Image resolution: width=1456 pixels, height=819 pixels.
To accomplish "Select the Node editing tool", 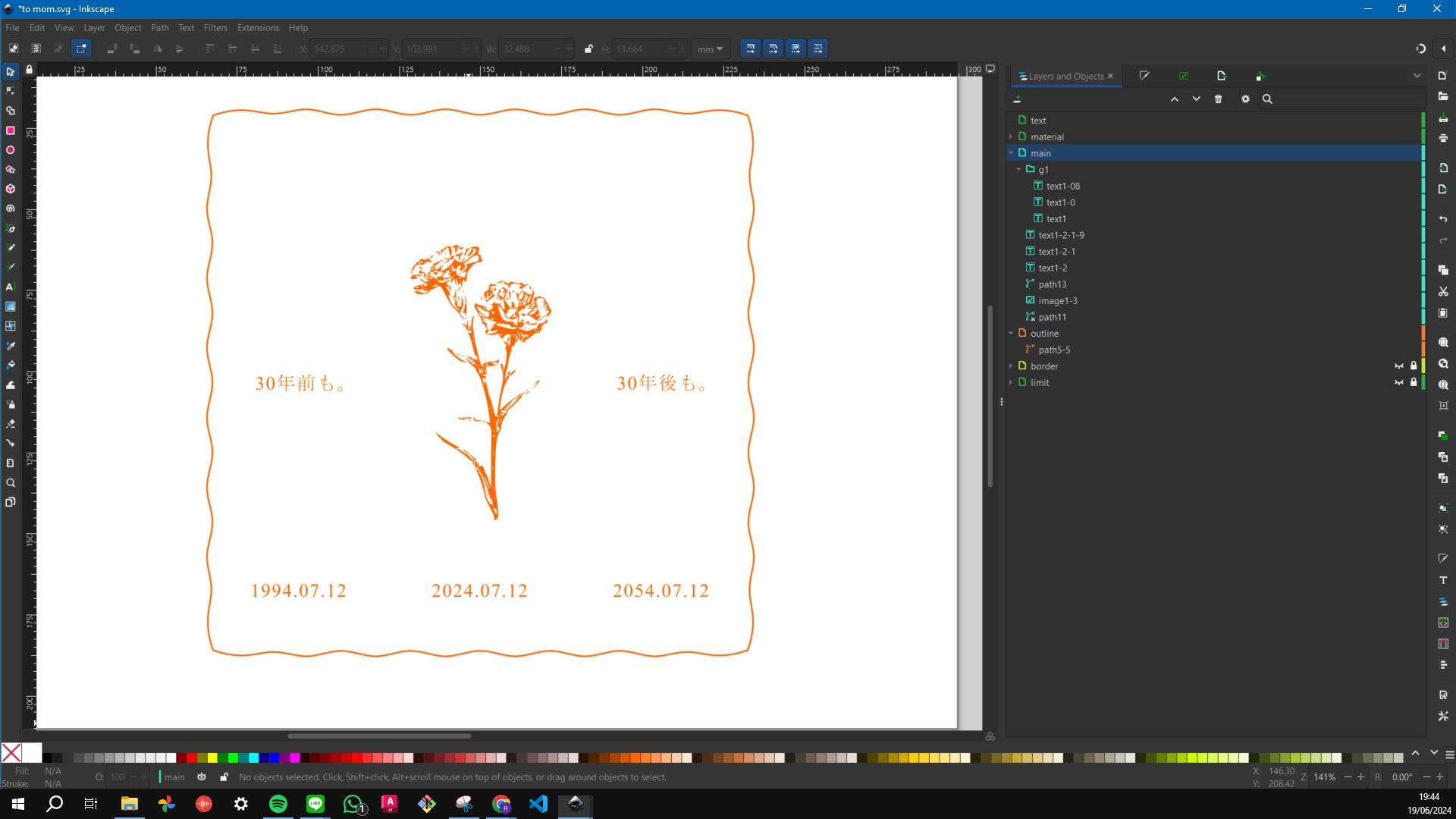I will pos(11,91).
